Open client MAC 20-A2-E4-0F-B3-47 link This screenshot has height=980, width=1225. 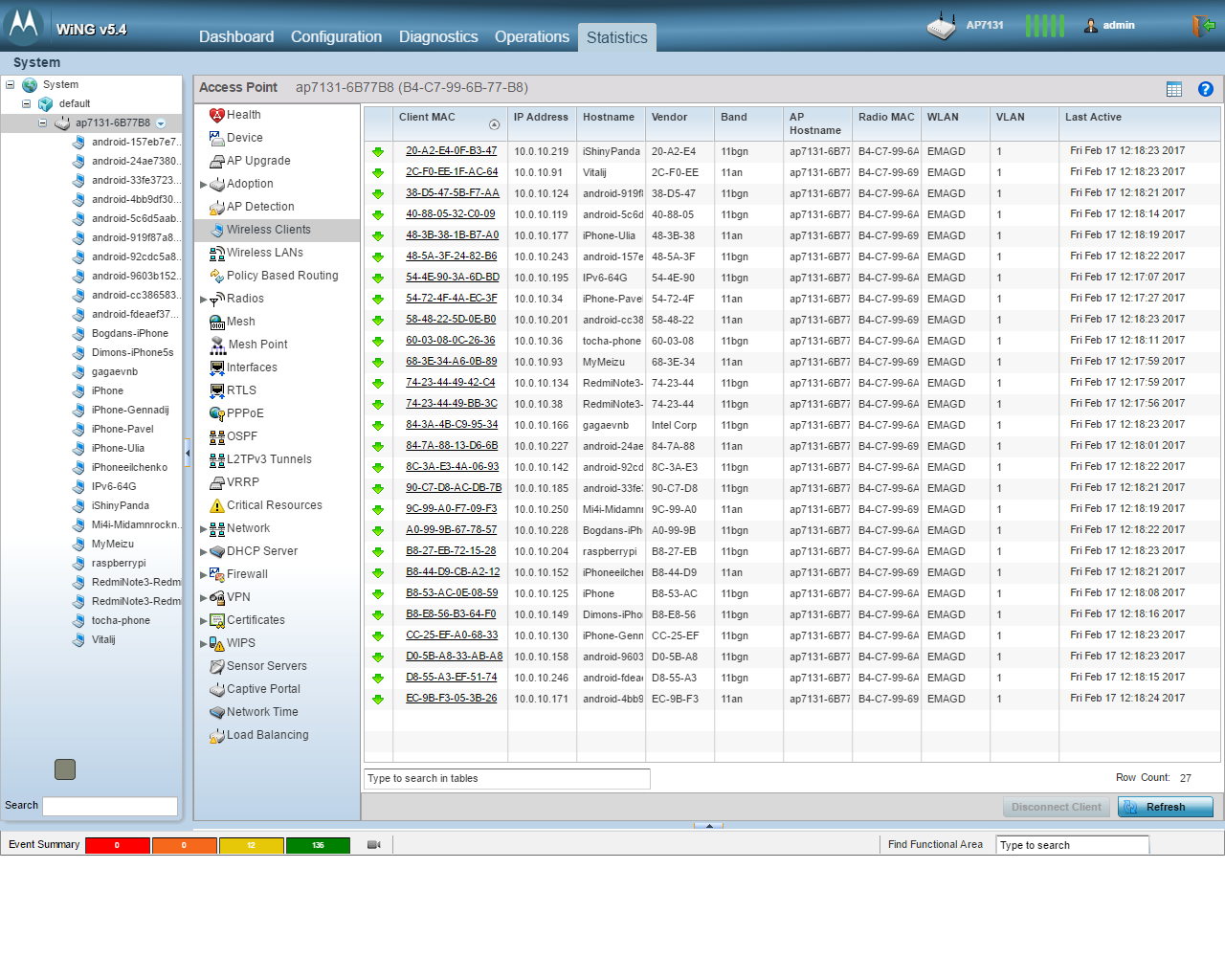click(x=452, y=151)
